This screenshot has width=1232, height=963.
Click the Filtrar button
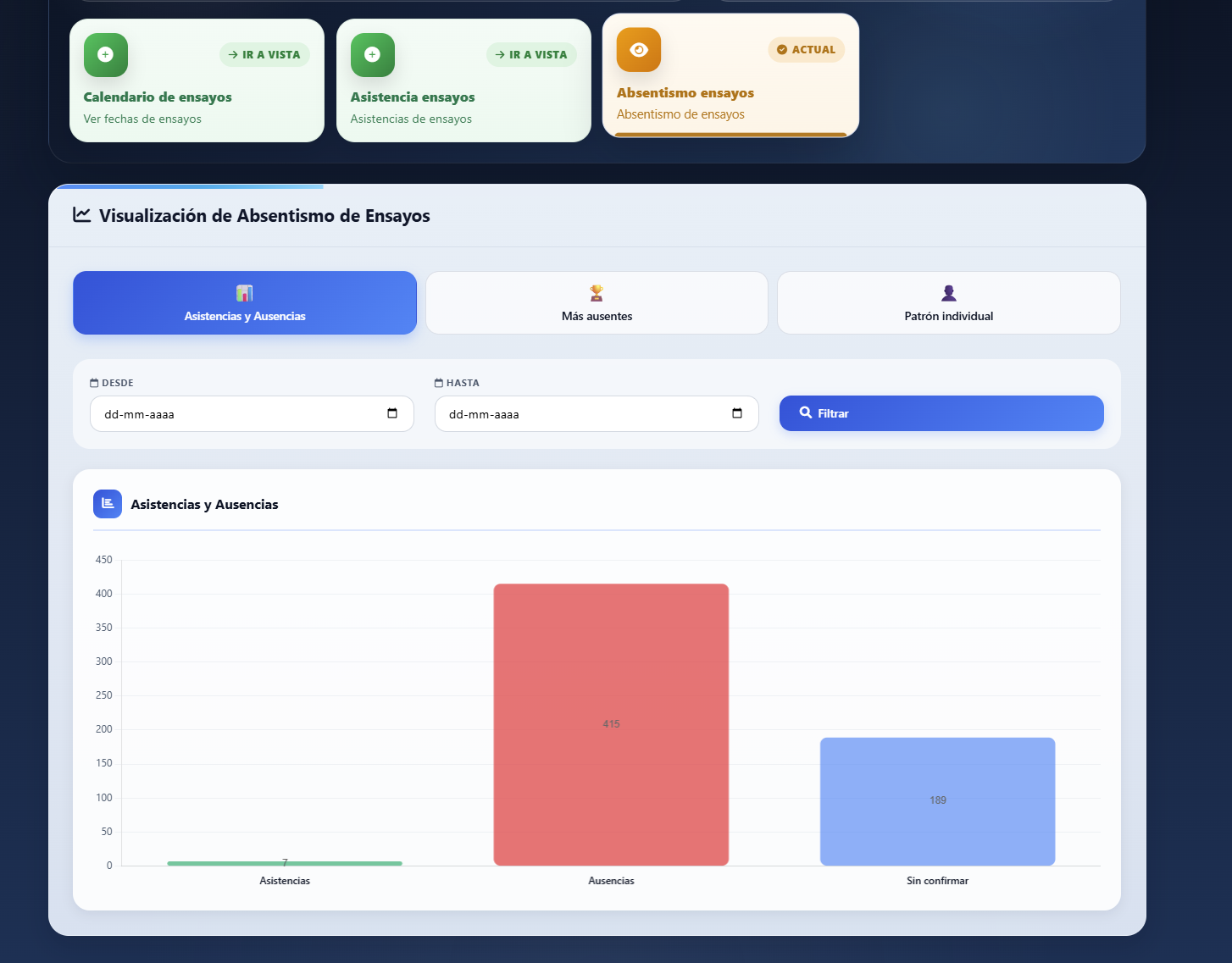point(941,413)
